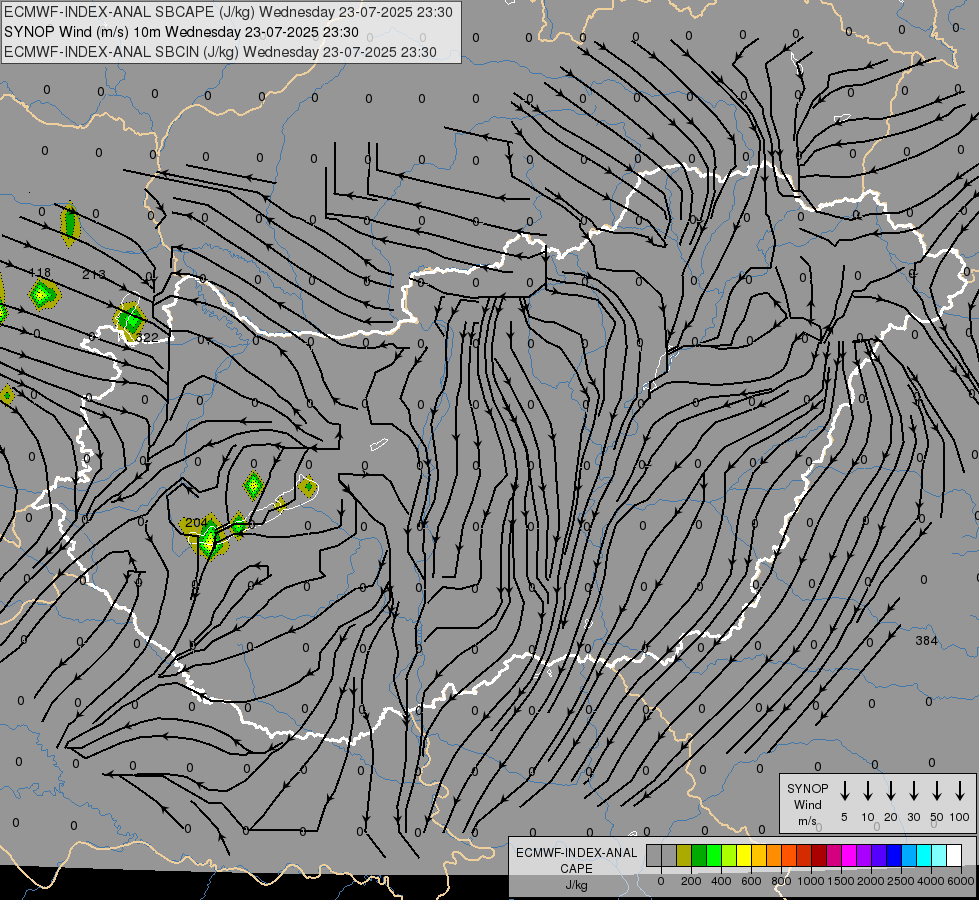Click the 600 label on CAPE scale
Image resolution: width=979 pixels, height=900 pixels.
tap(751, 881)
